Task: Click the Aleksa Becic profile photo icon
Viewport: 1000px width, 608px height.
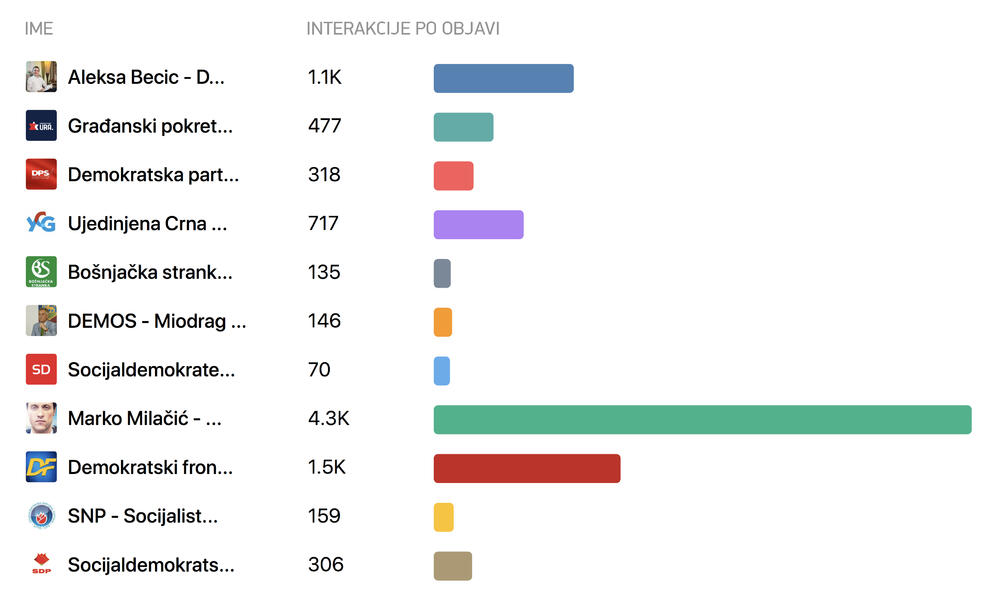Action: click(41, 77)
